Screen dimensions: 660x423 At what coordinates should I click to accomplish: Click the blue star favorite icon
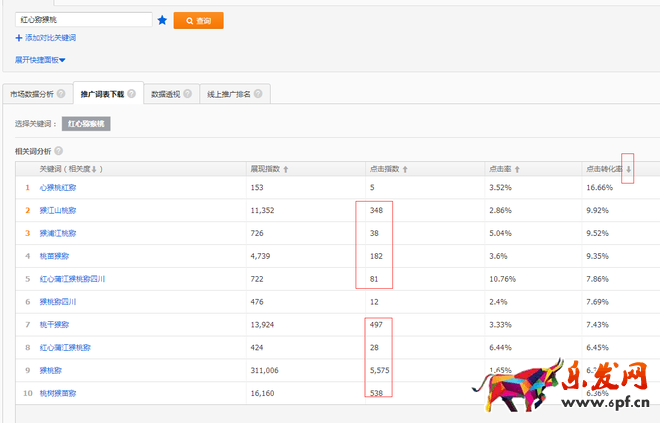click(x=162, y=20)
